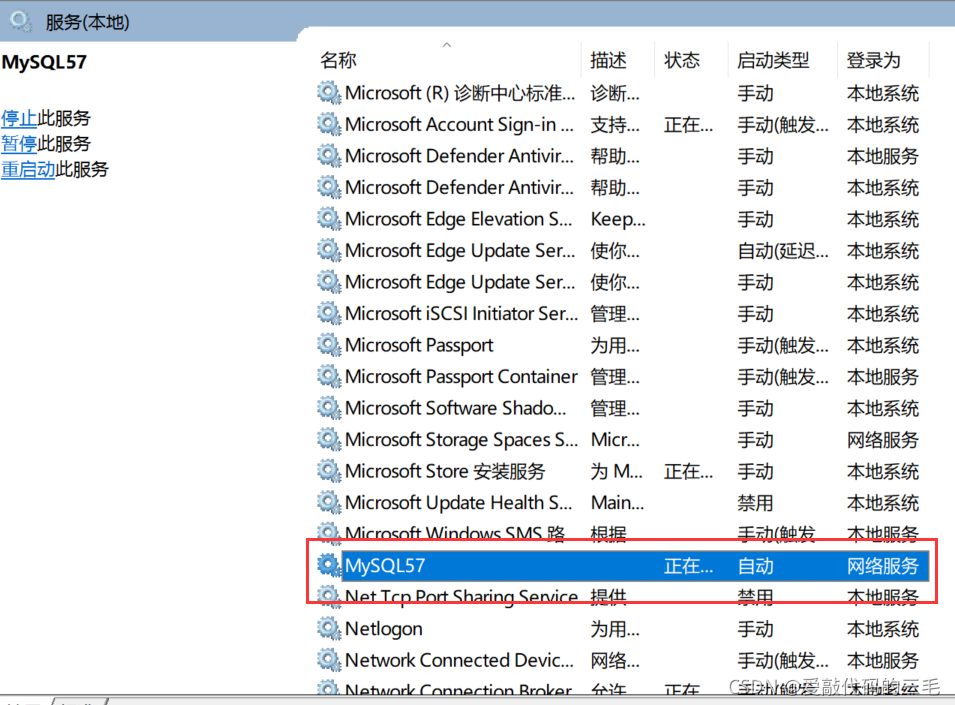Sort services by the 名称 column header

tap(339, 60)
